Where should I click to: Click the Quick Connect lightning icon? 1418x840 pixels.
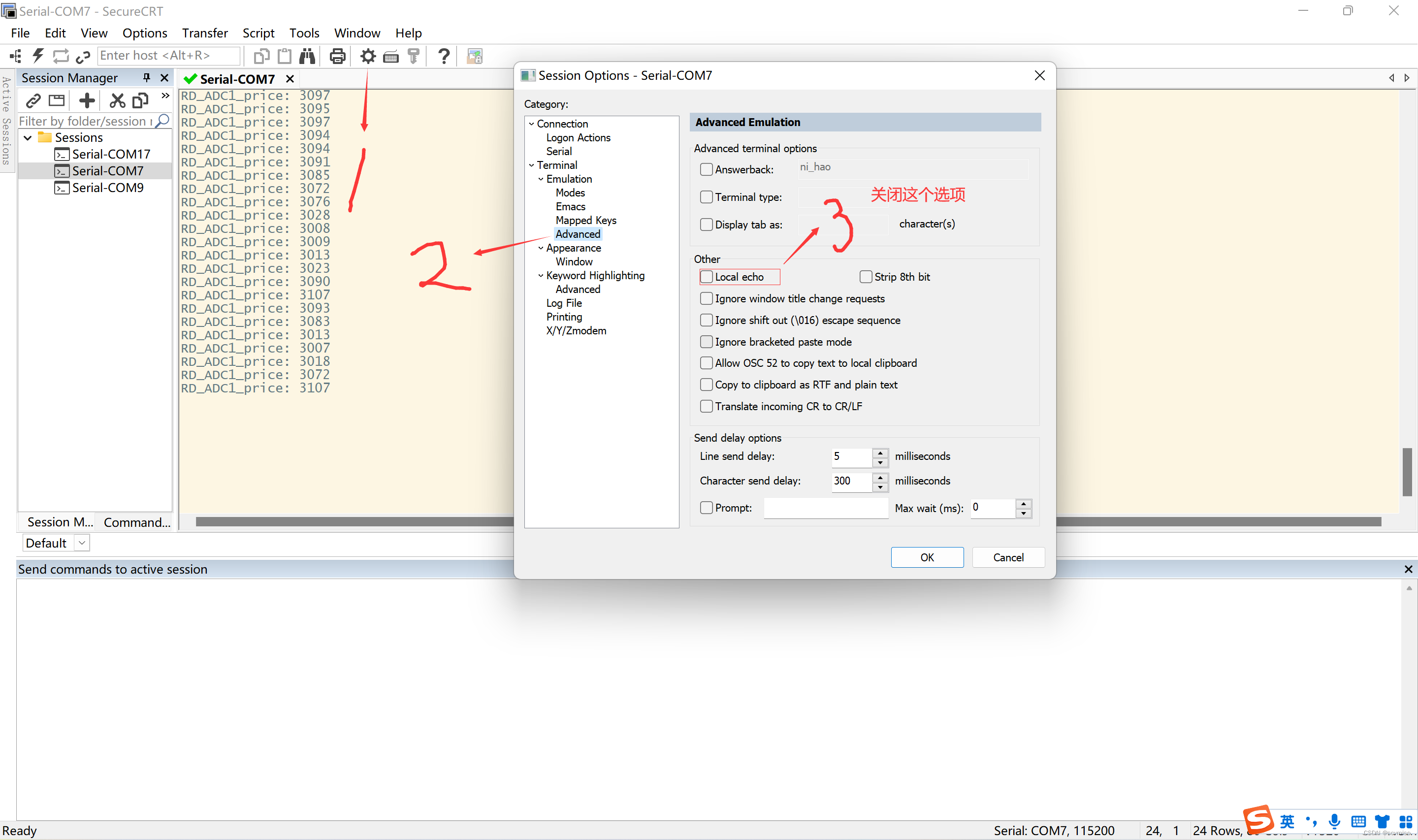click(38, 56)
